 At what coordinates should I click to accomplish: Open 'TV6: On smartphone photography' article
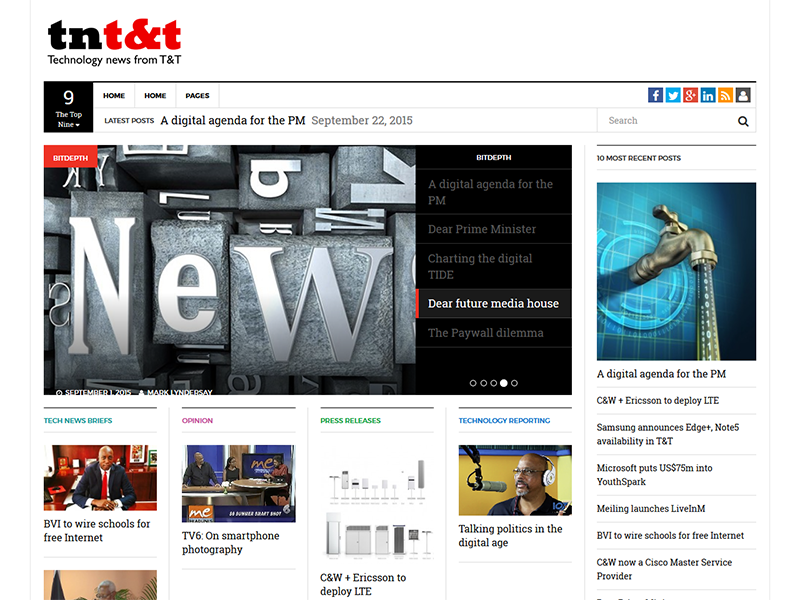(231, 542)
